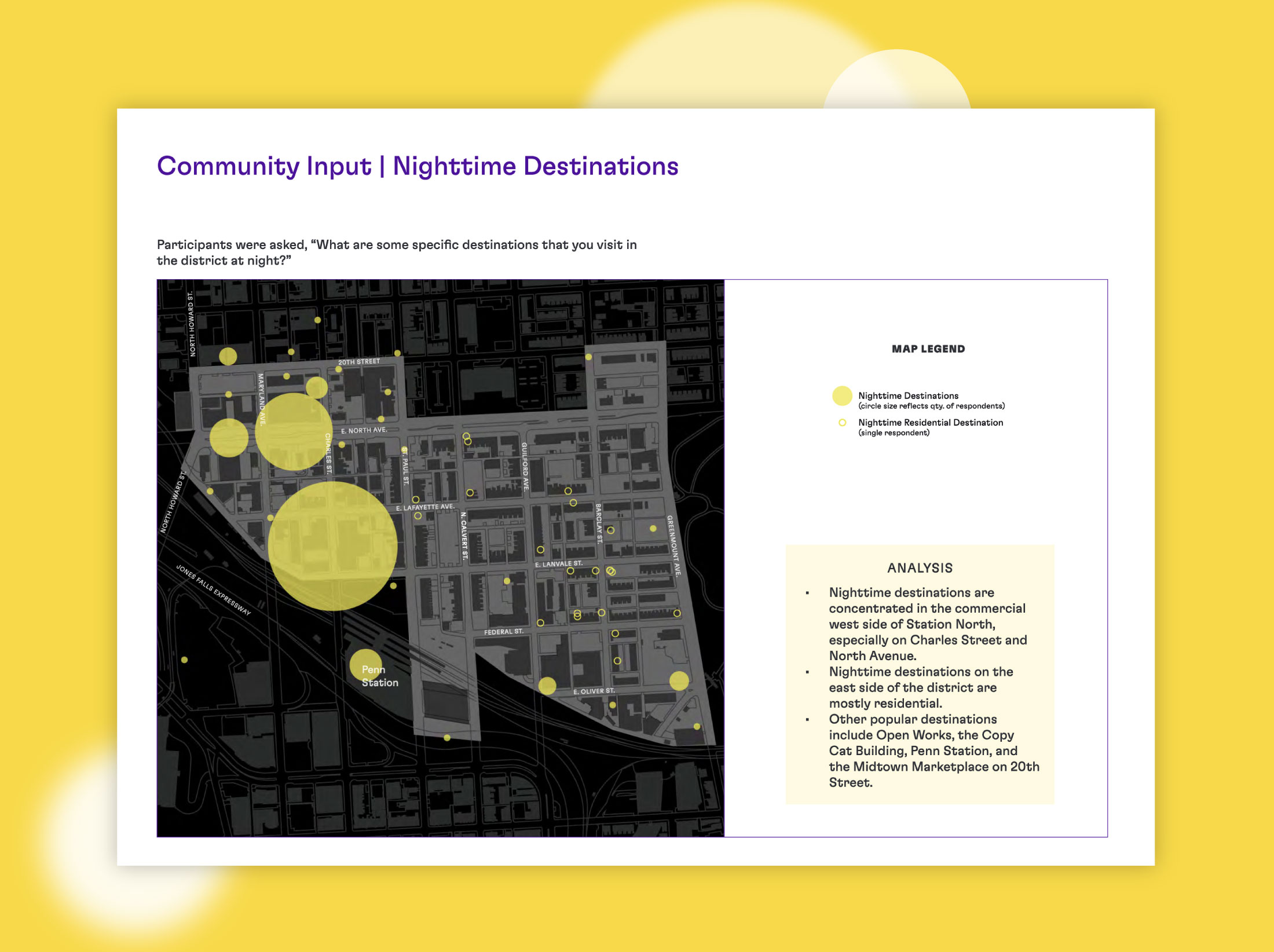The height and width of the screenshot is (952, 1274).
Task: Click the filled Nighttime Destinations legend circle
Action: tap(842, 396)
